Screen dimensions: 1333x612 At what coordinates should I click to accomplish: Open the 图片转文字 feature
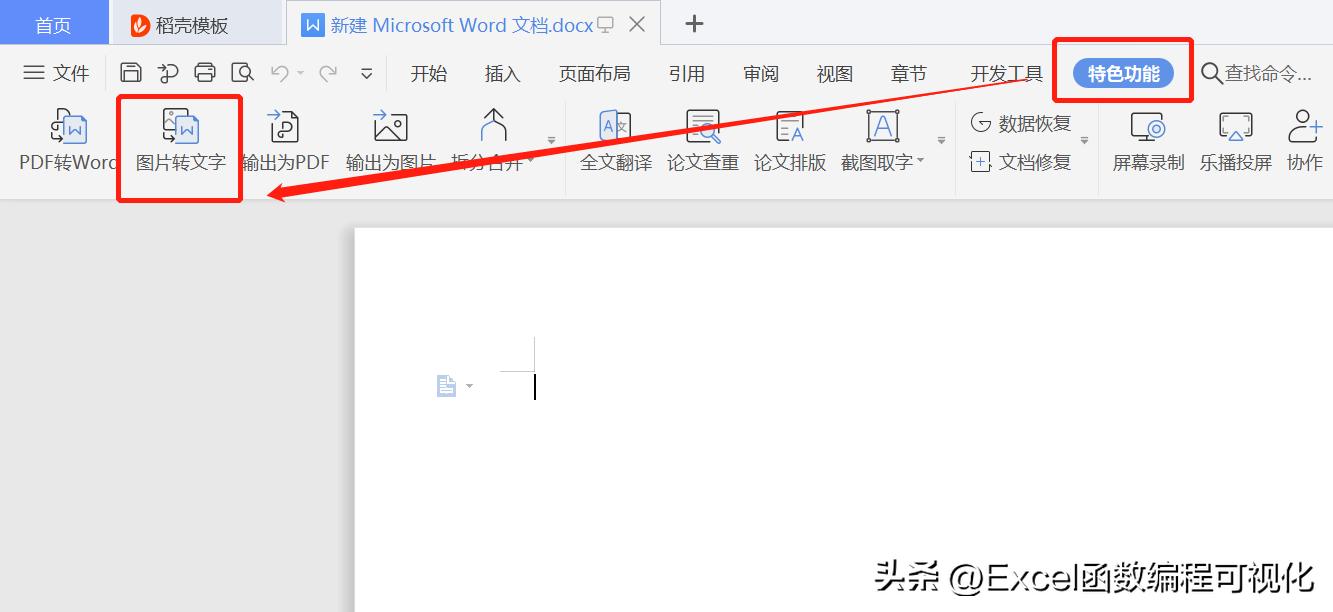(x=179, y=140)
